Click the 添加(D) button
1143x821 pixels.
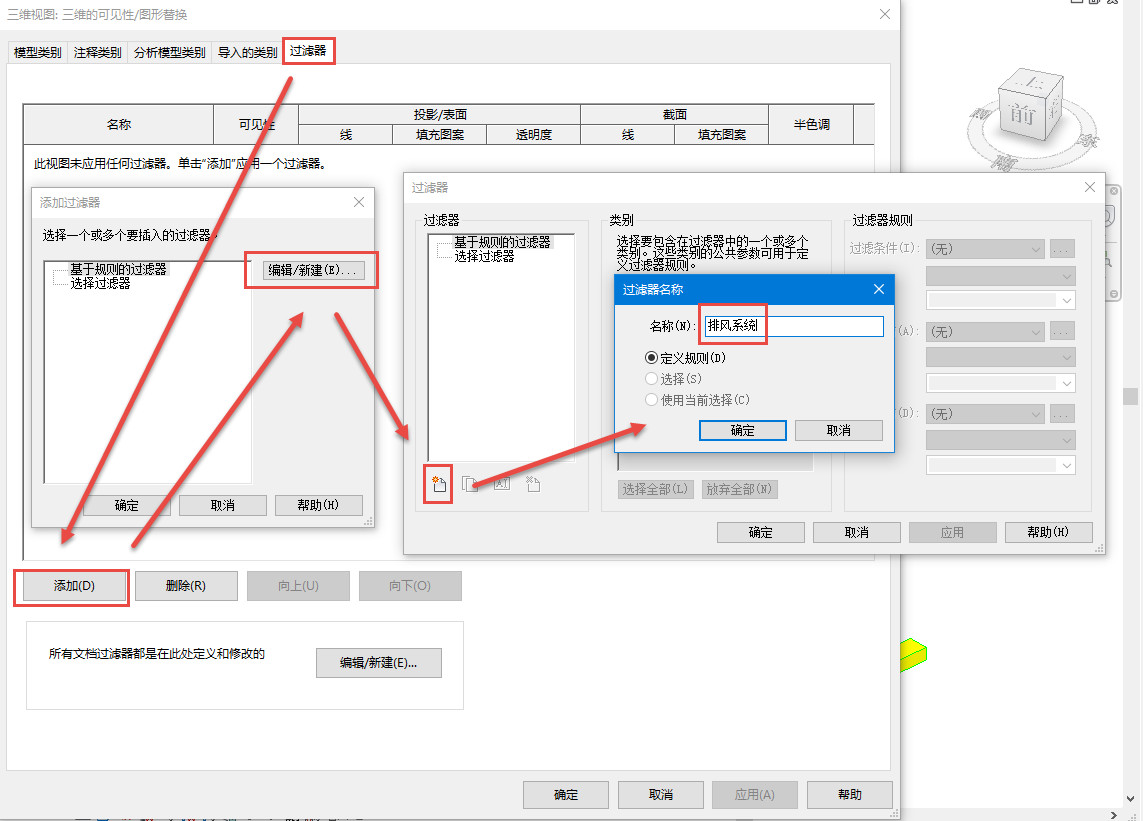click(x=74, y=586)
